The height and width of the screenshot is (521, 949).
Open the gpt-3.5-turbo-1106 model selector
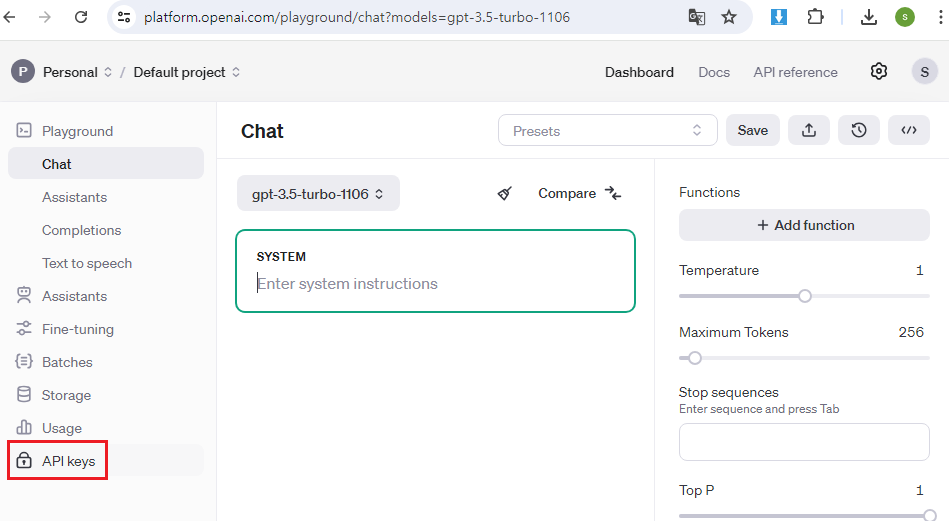[318, 194]
